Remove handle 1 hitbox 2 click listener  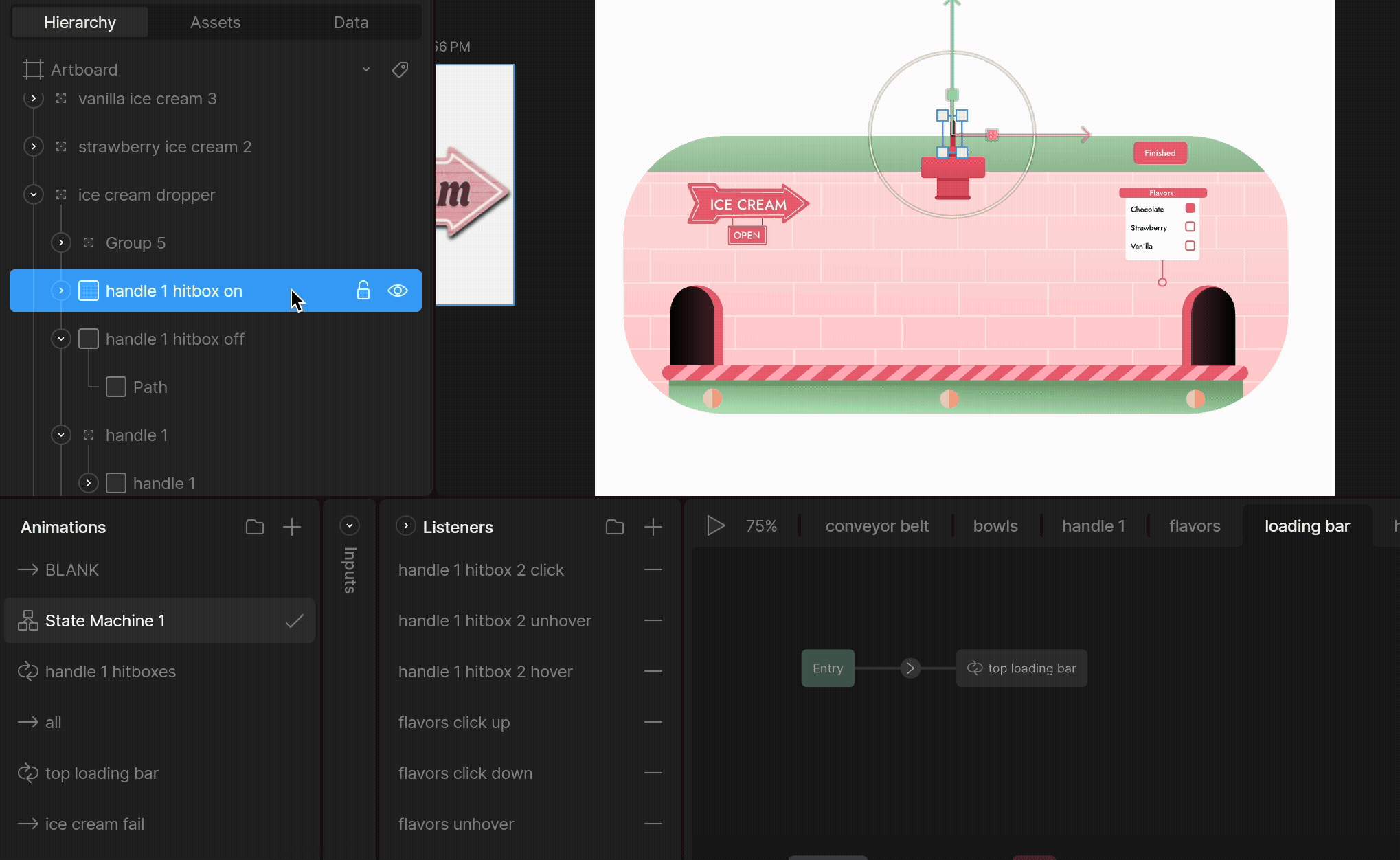coord(653,569)
